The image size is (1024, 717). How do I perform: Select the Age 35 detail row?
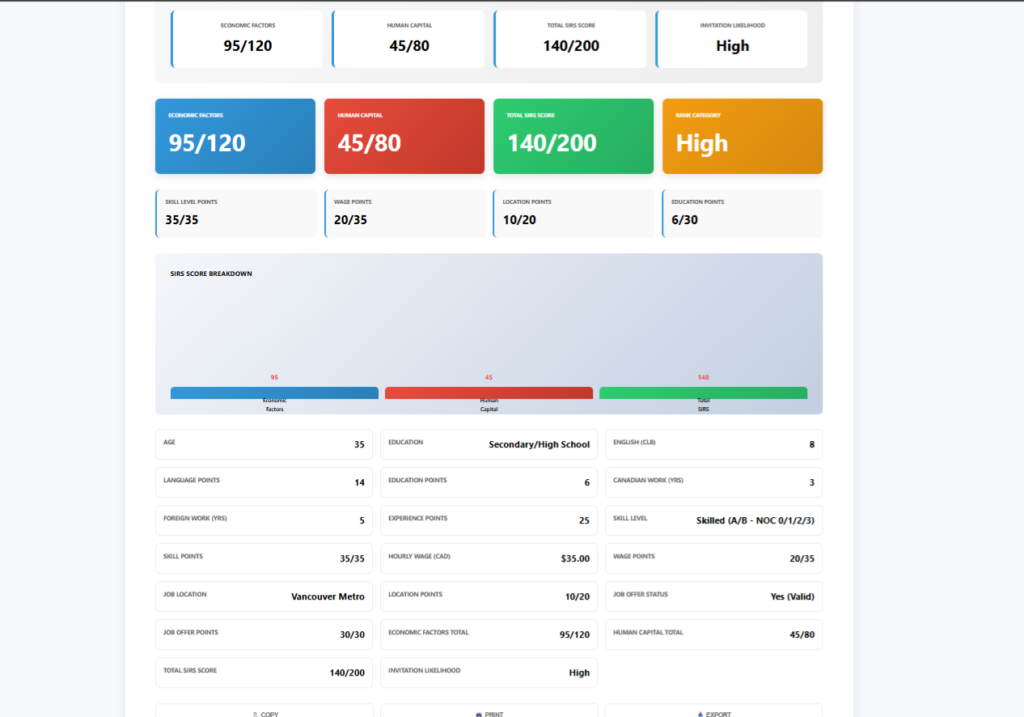264,444
